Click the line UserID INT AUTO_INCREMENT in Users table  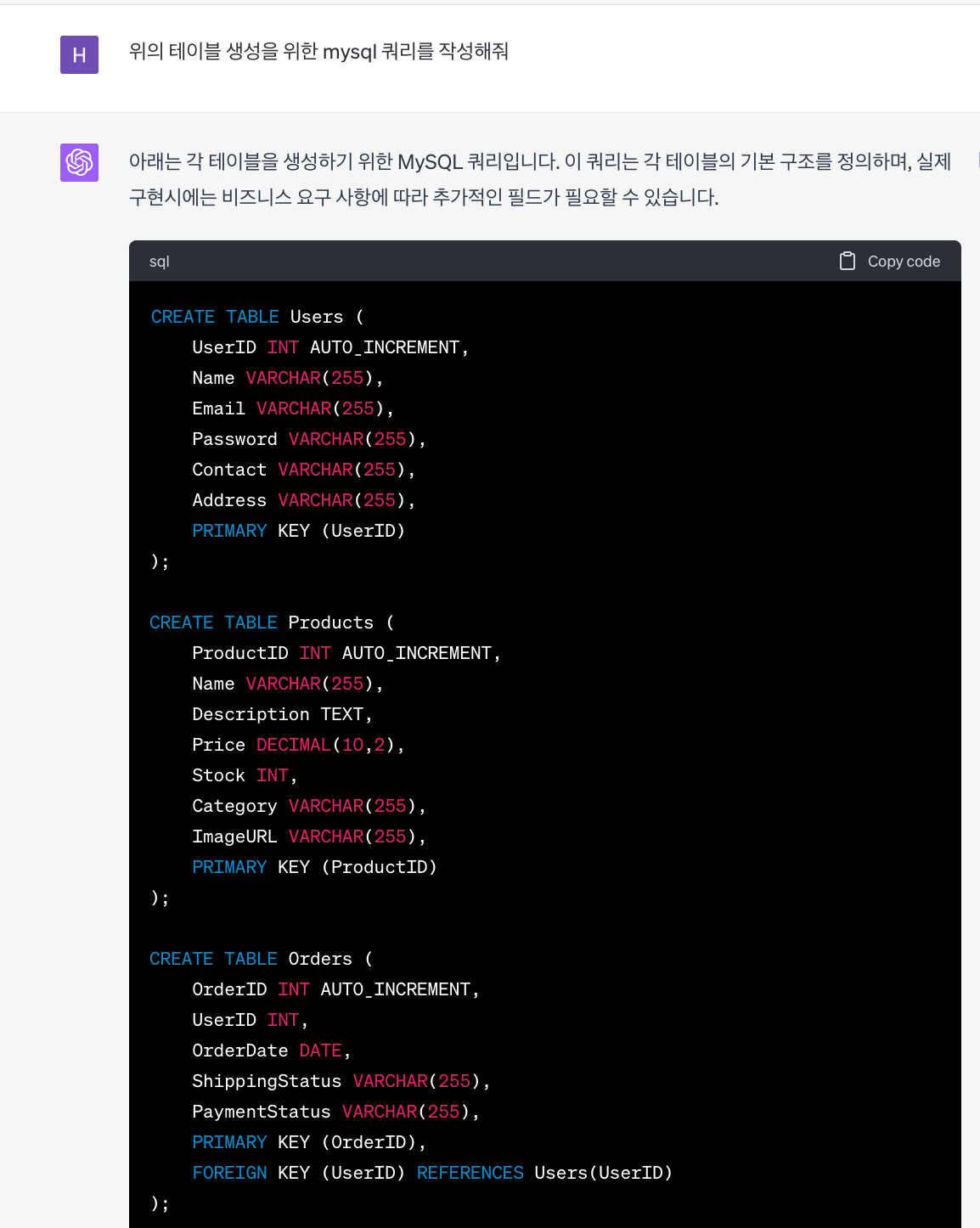coord(330,347)
